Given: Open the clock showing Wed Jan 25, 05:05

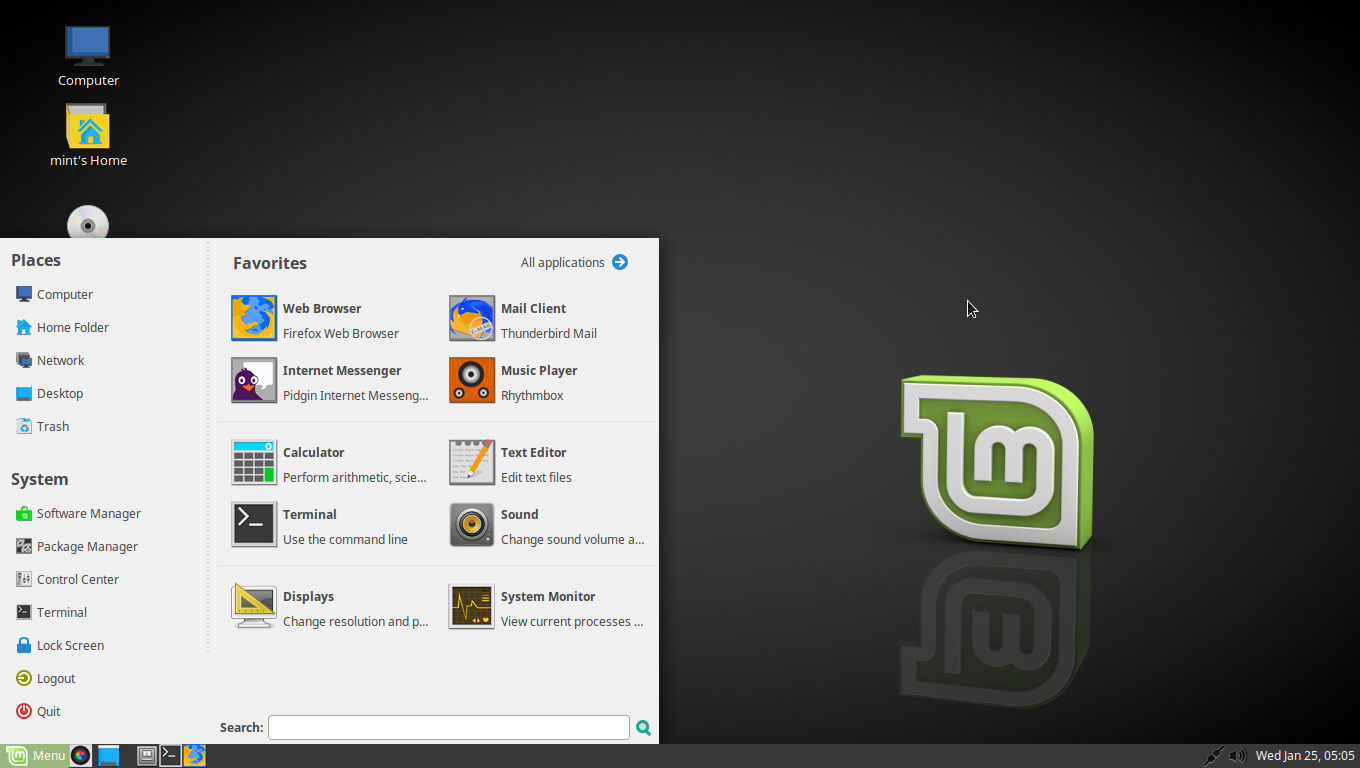Looking at the screenshot, I should tap(1305, 756).
